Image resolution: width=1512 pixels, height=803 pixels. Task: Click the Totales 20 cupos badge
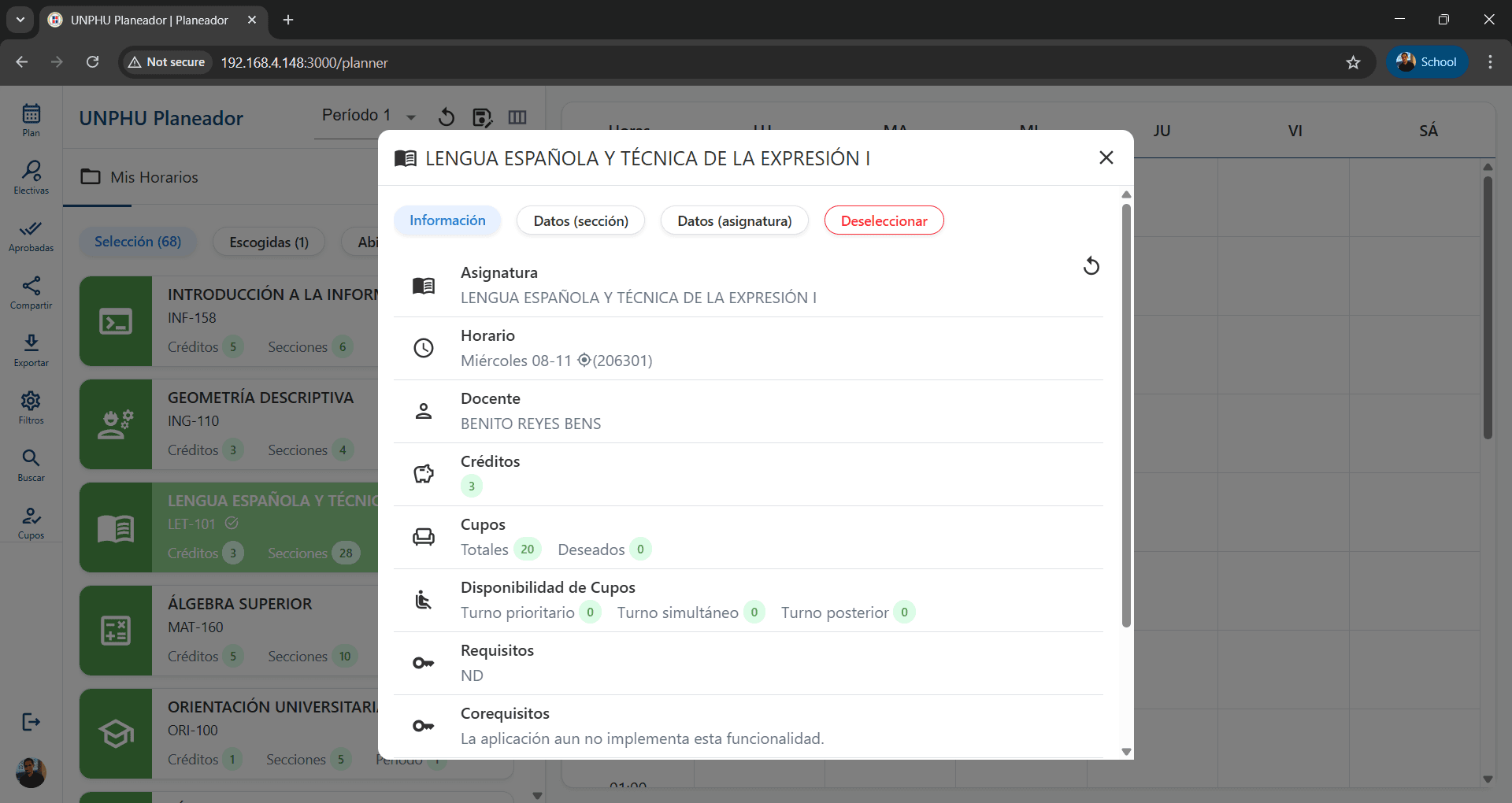point(527,550)
